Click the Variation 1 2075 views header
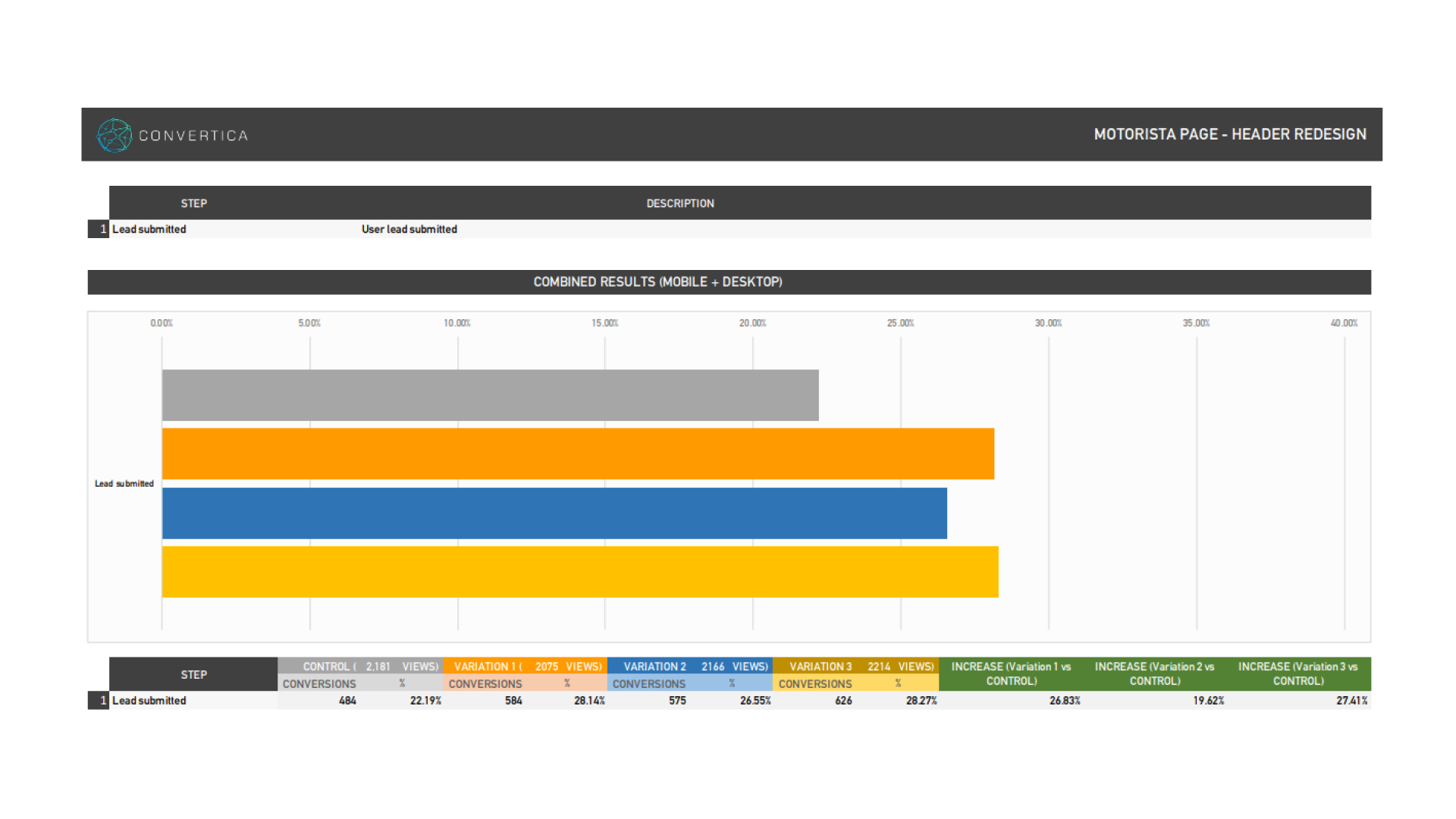1456x819 pixels. pyautogui.click(x=526, y=667)
